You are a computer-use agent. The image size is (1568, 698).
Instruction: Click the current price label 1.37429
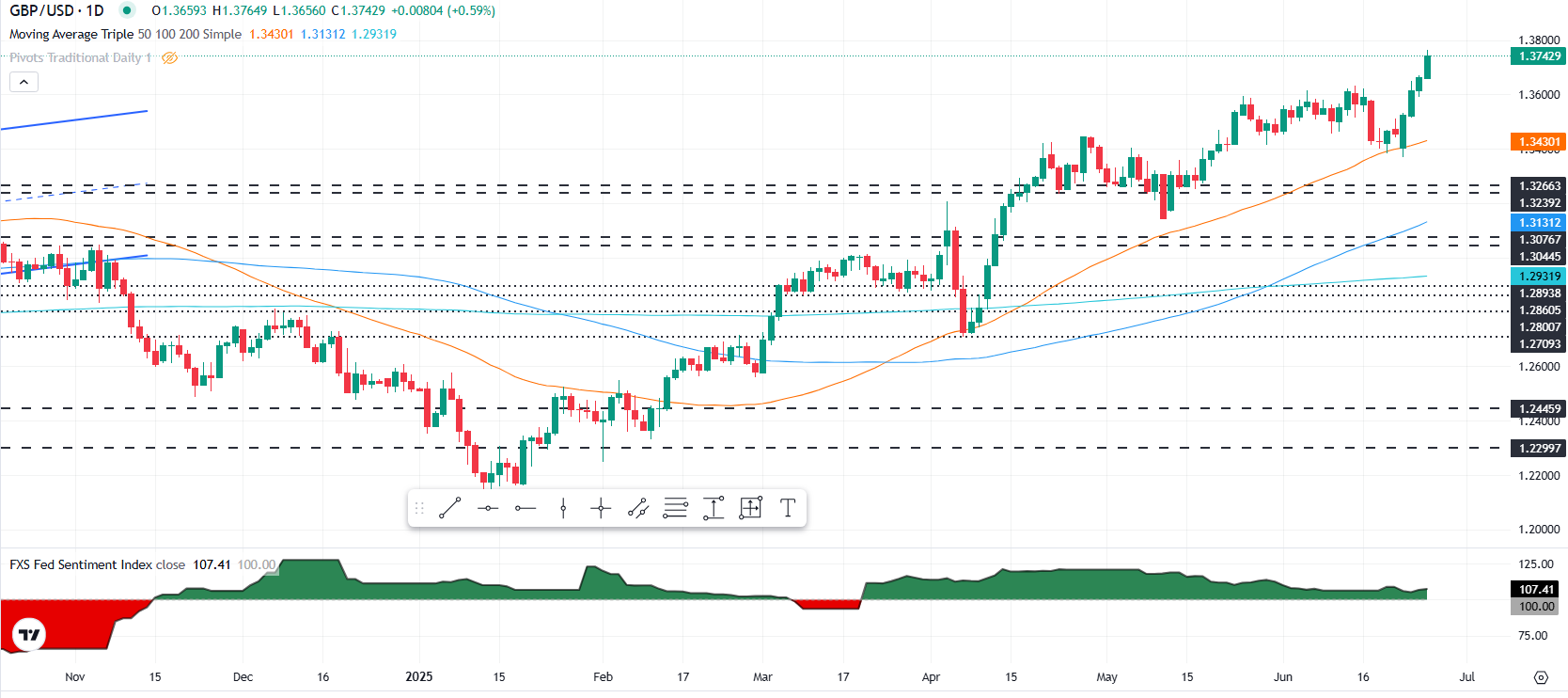point(1538,56)
